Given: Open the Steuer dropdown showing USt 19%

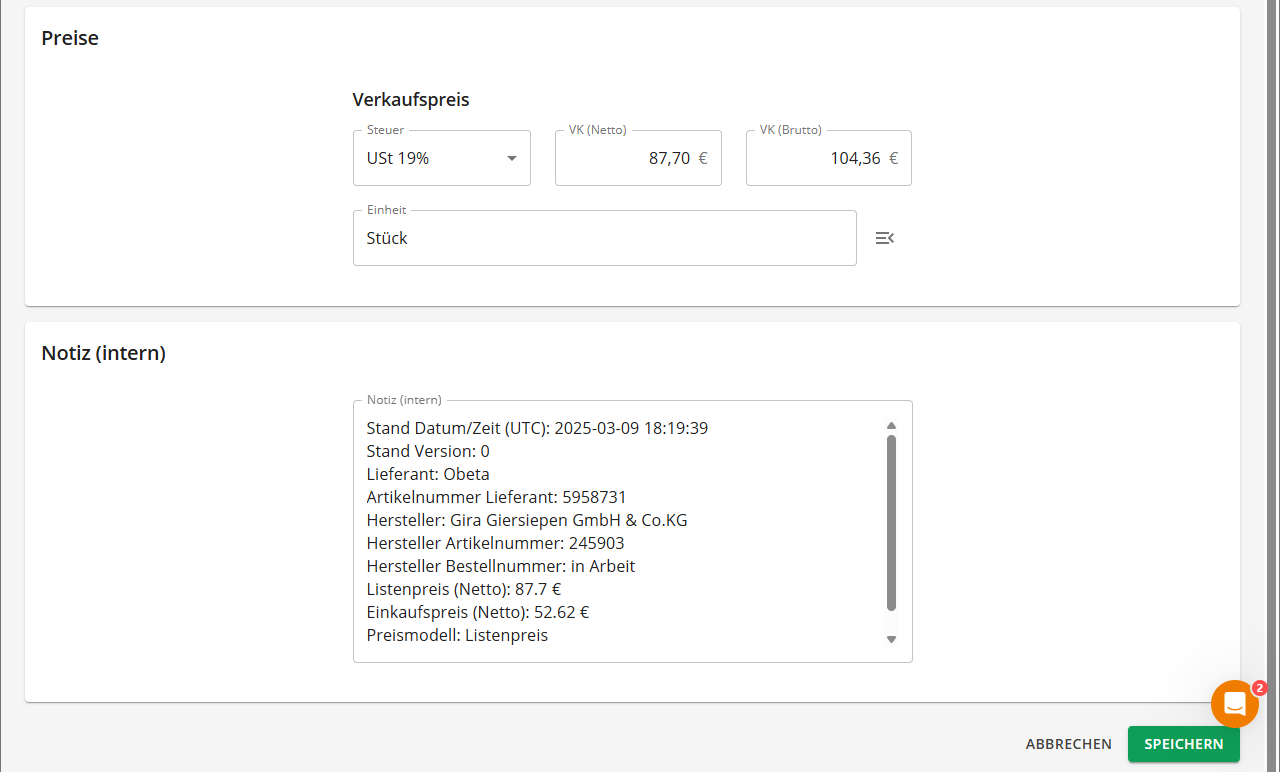Looking at the screenshot, I should click(x=441, y=158).
